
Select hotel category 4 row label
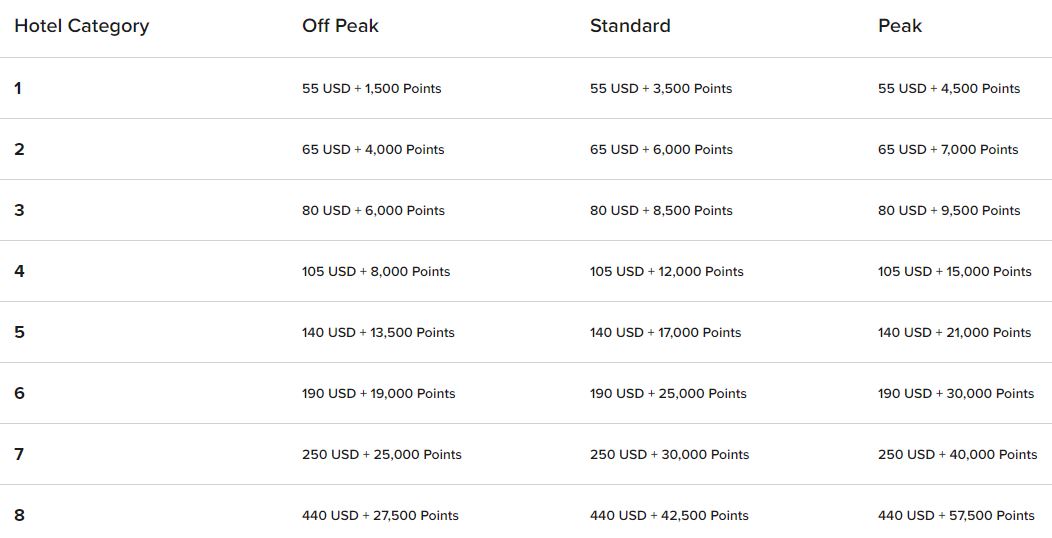19,271
